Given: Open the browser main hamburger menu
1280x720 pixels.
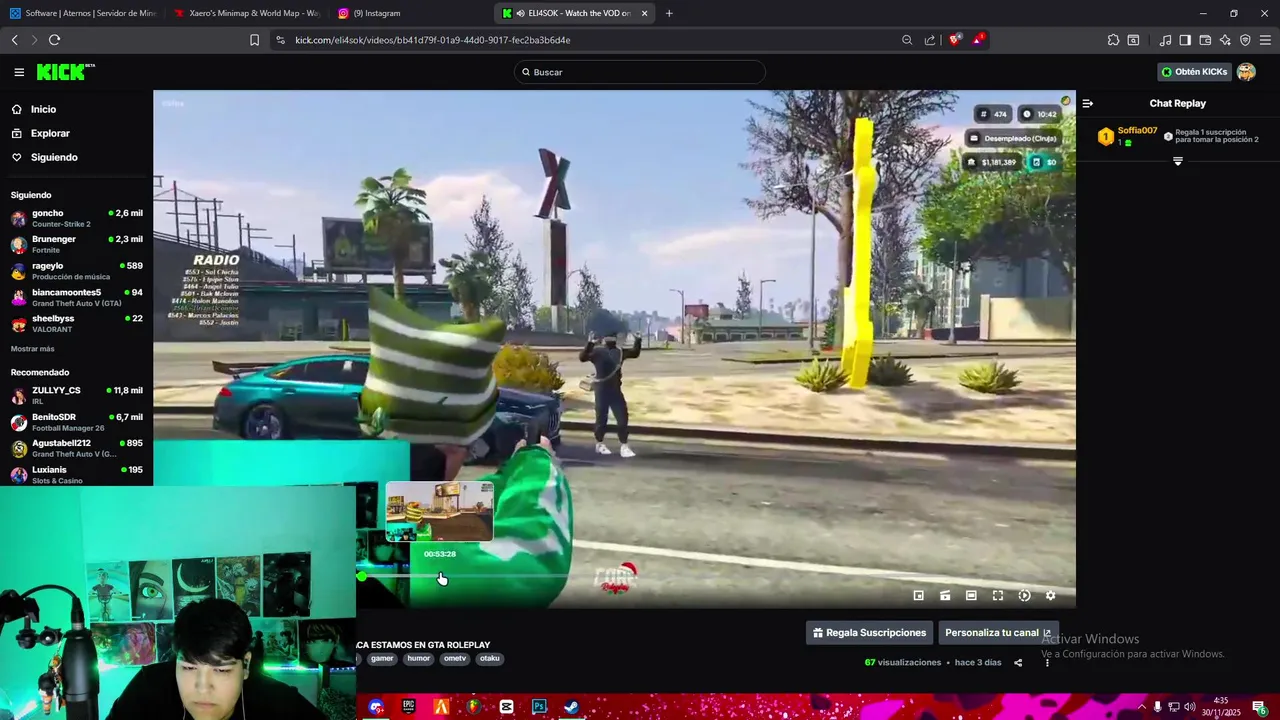Looking at the screenshot, I should click(1265, 40).
